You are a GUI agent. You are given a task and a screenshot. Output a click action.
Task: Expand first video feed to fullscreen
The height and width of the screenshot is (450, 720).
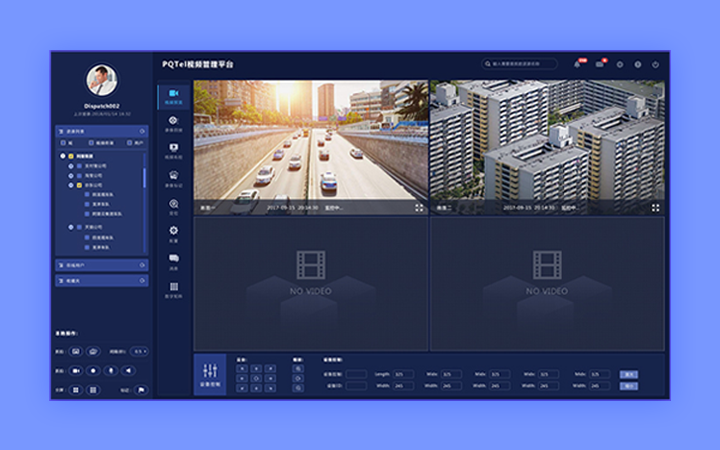[419, 208]
